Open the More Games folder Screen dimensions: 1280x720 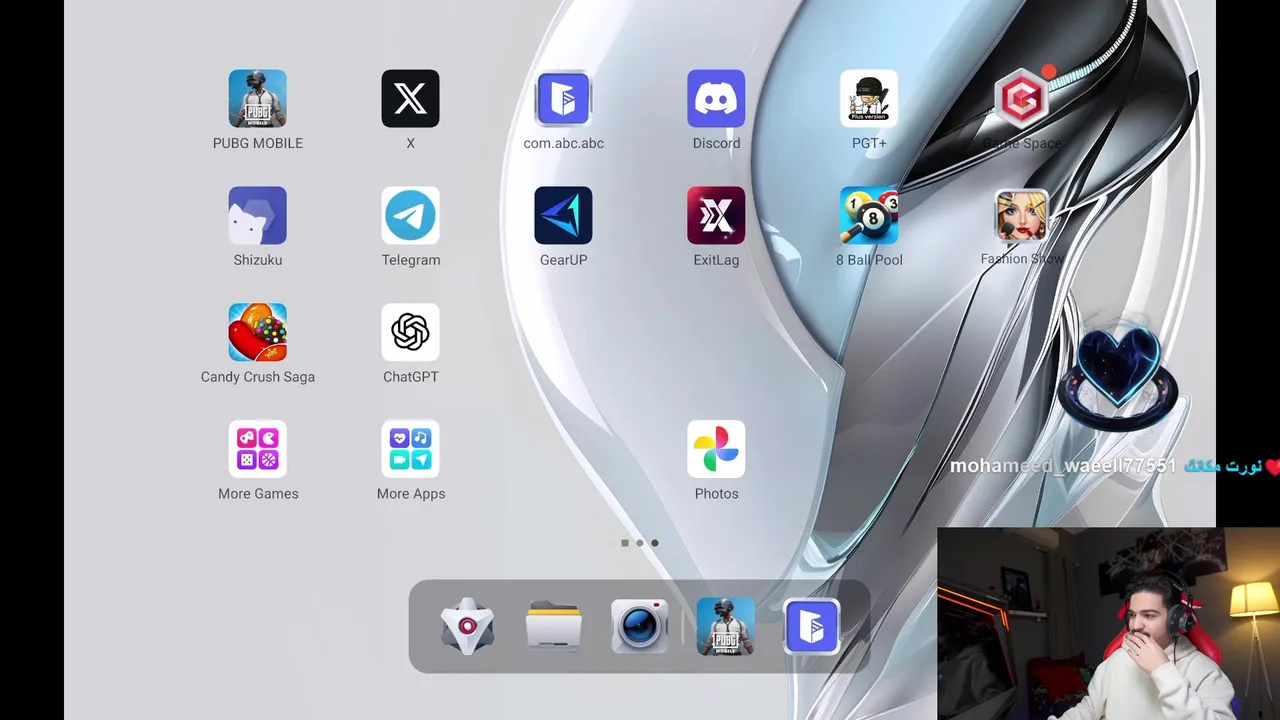click(x=257, y=449)
